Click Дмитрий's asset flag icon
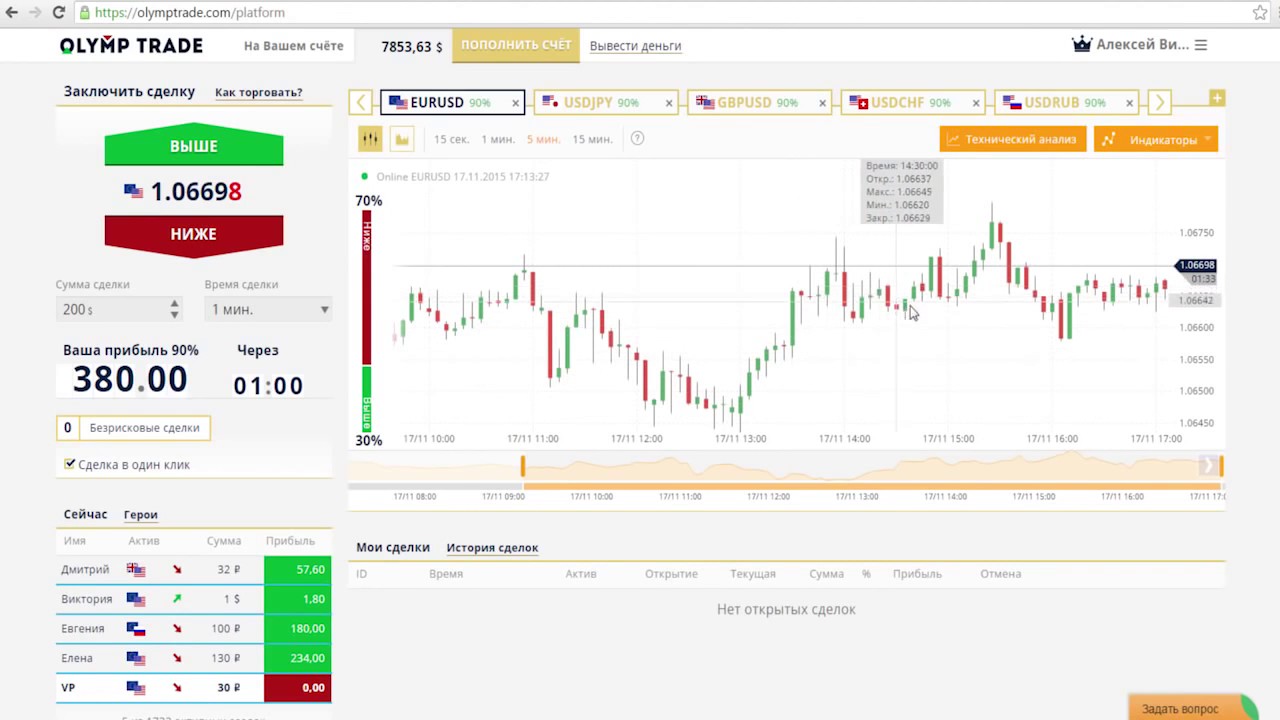Screen dimensions: 1280x720 (x=136, y=570)
